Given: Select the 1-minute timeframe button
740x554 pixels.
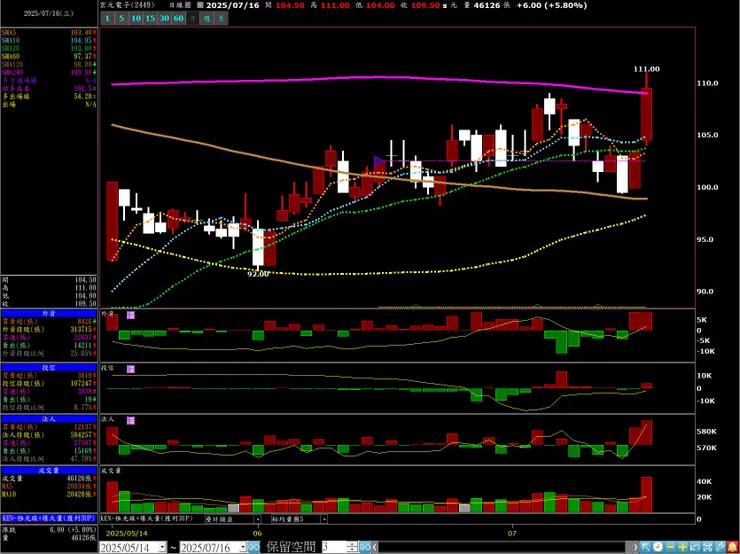Looking at the screenshot, I should [x=107, y=18].
